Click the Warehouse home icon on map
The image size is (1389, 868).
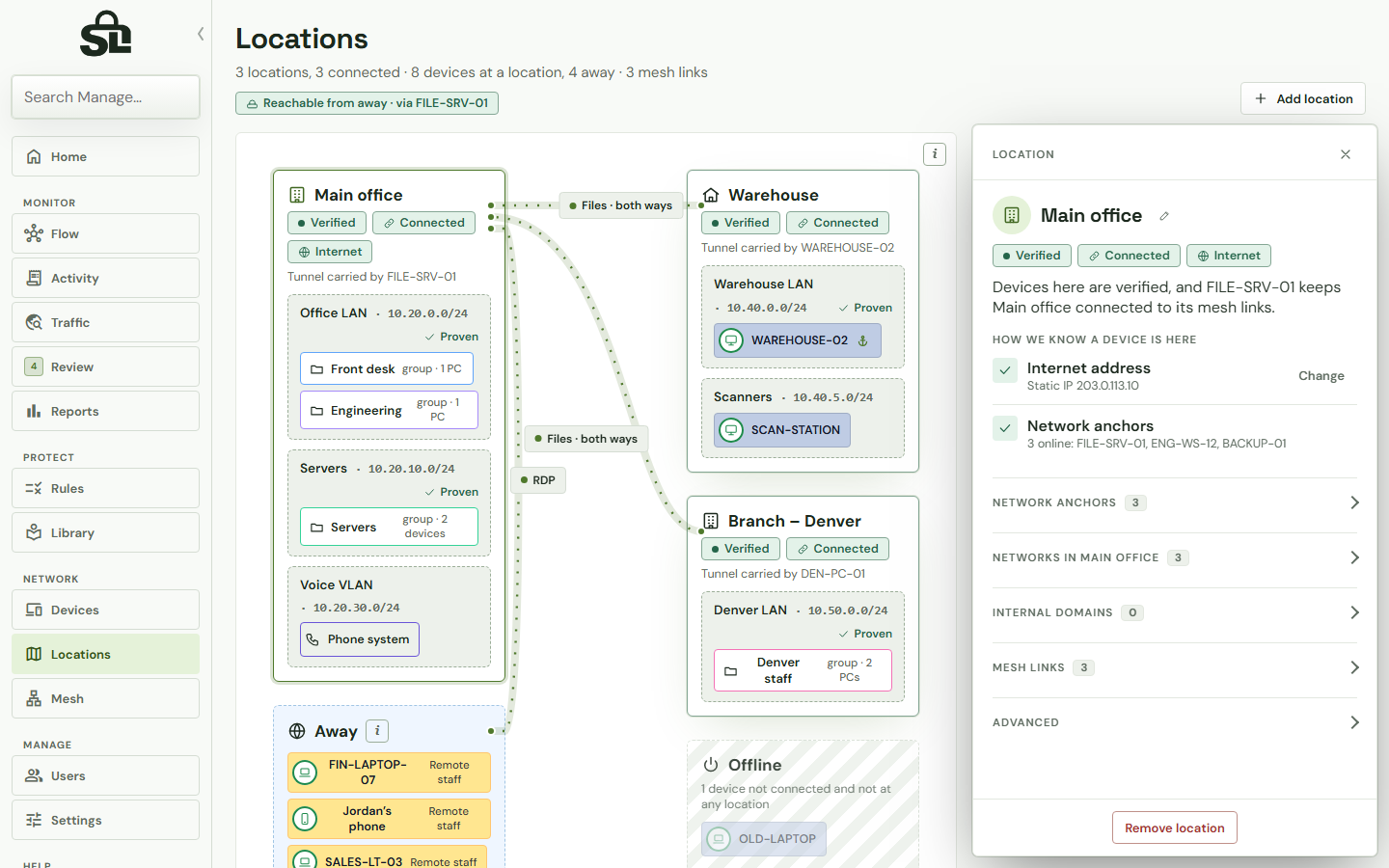711,195
